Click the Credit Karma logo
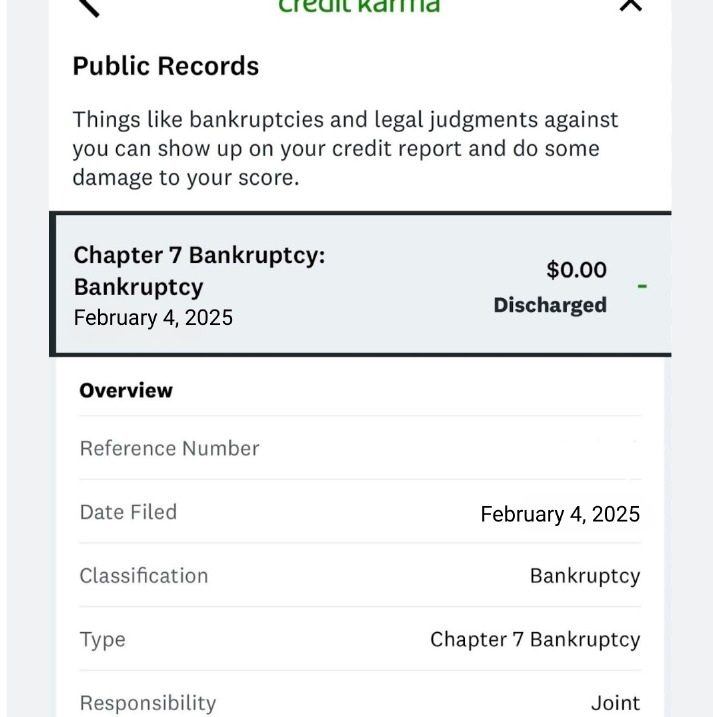Viewport: 713px width, 717px height. point(359,6)
